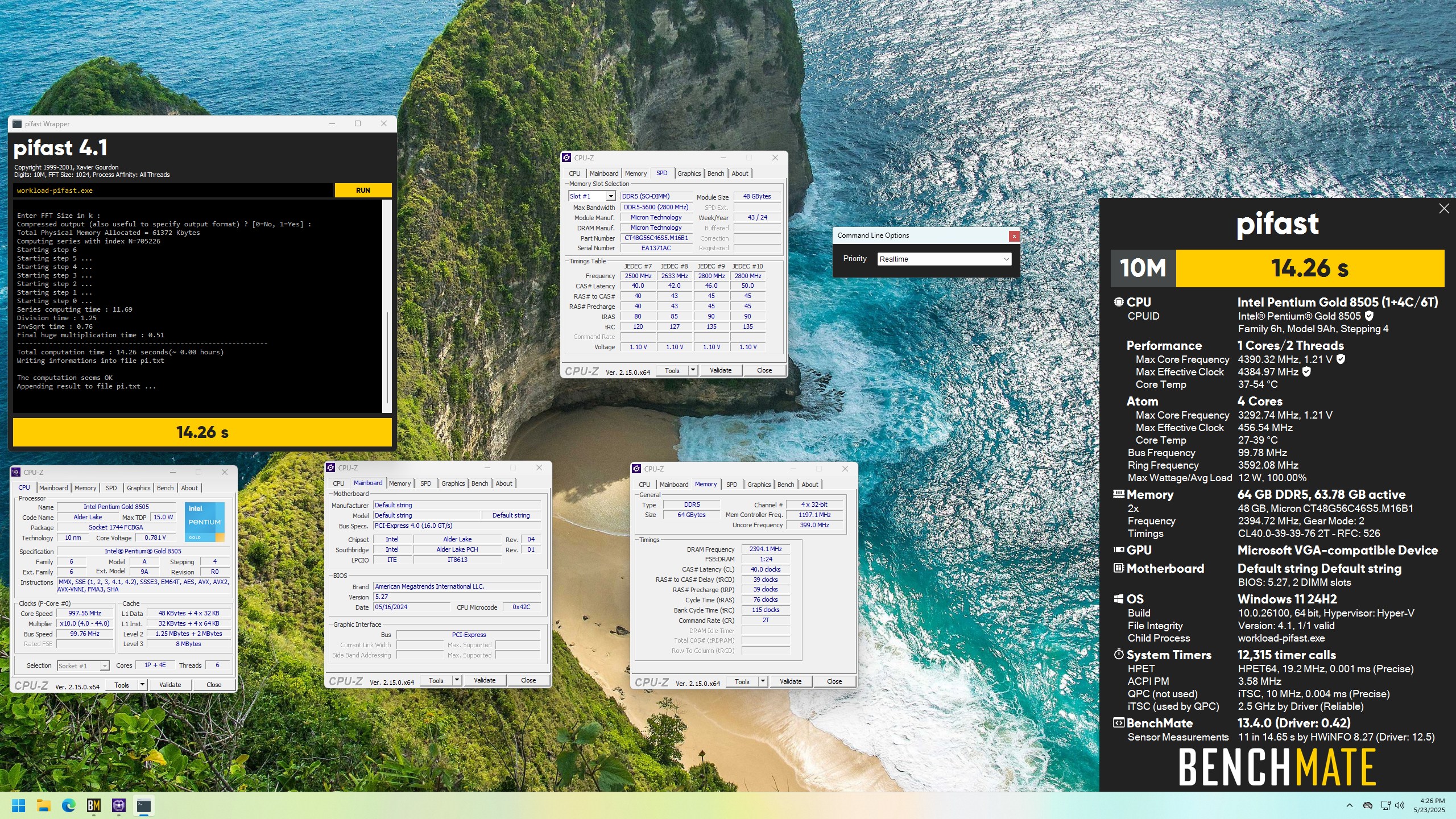
Task: Open Graphics tab in Mainboard CPU-Z window
Action: click(x=453, y=483)
